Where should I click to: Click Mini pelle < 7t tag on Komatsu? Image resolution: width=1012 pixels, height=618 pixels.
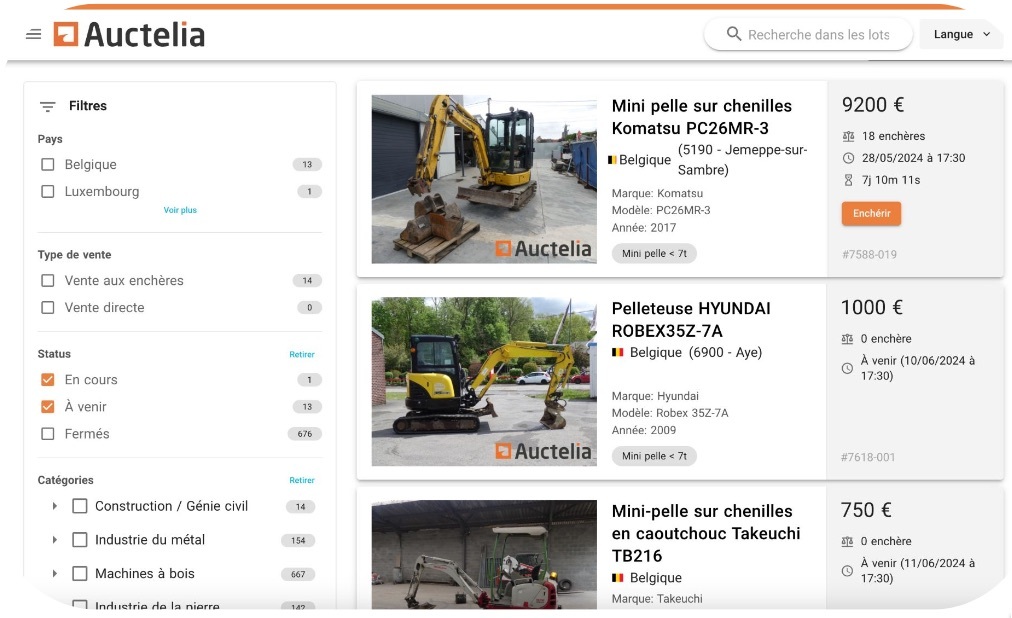click(654, 254)
